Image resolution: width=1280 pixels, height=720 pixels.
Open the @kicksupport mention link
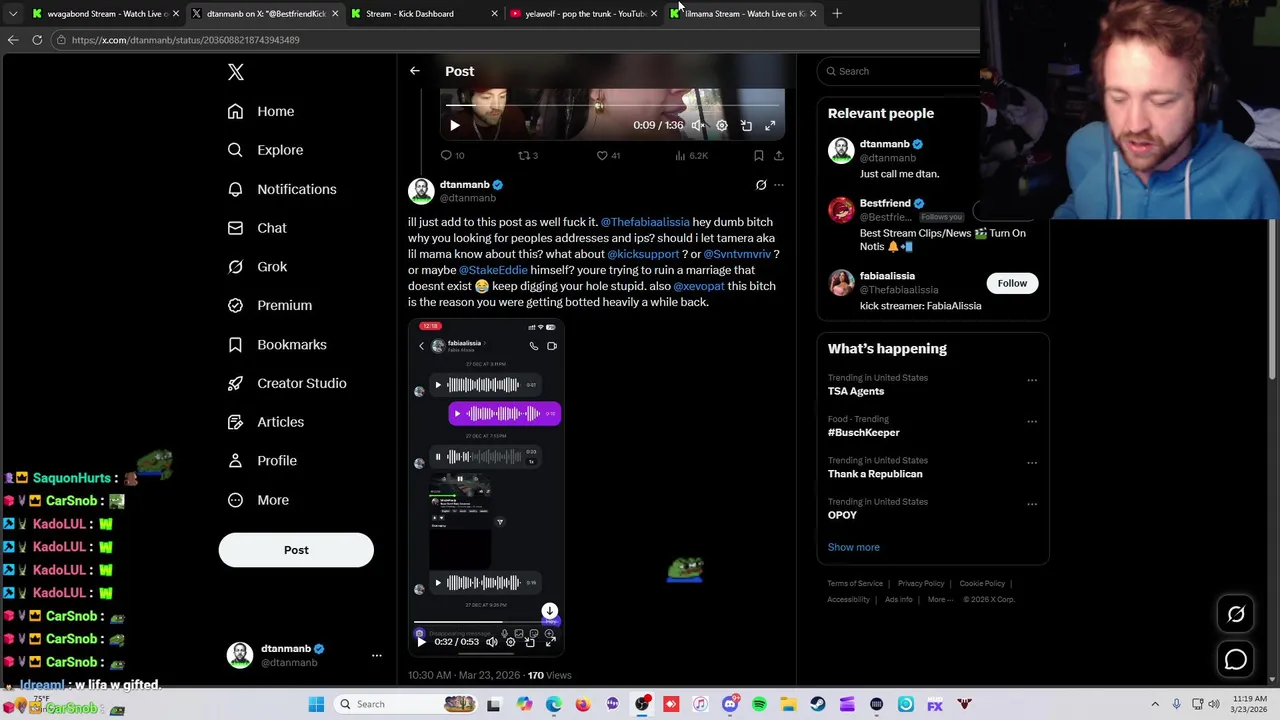pos(643,254)
